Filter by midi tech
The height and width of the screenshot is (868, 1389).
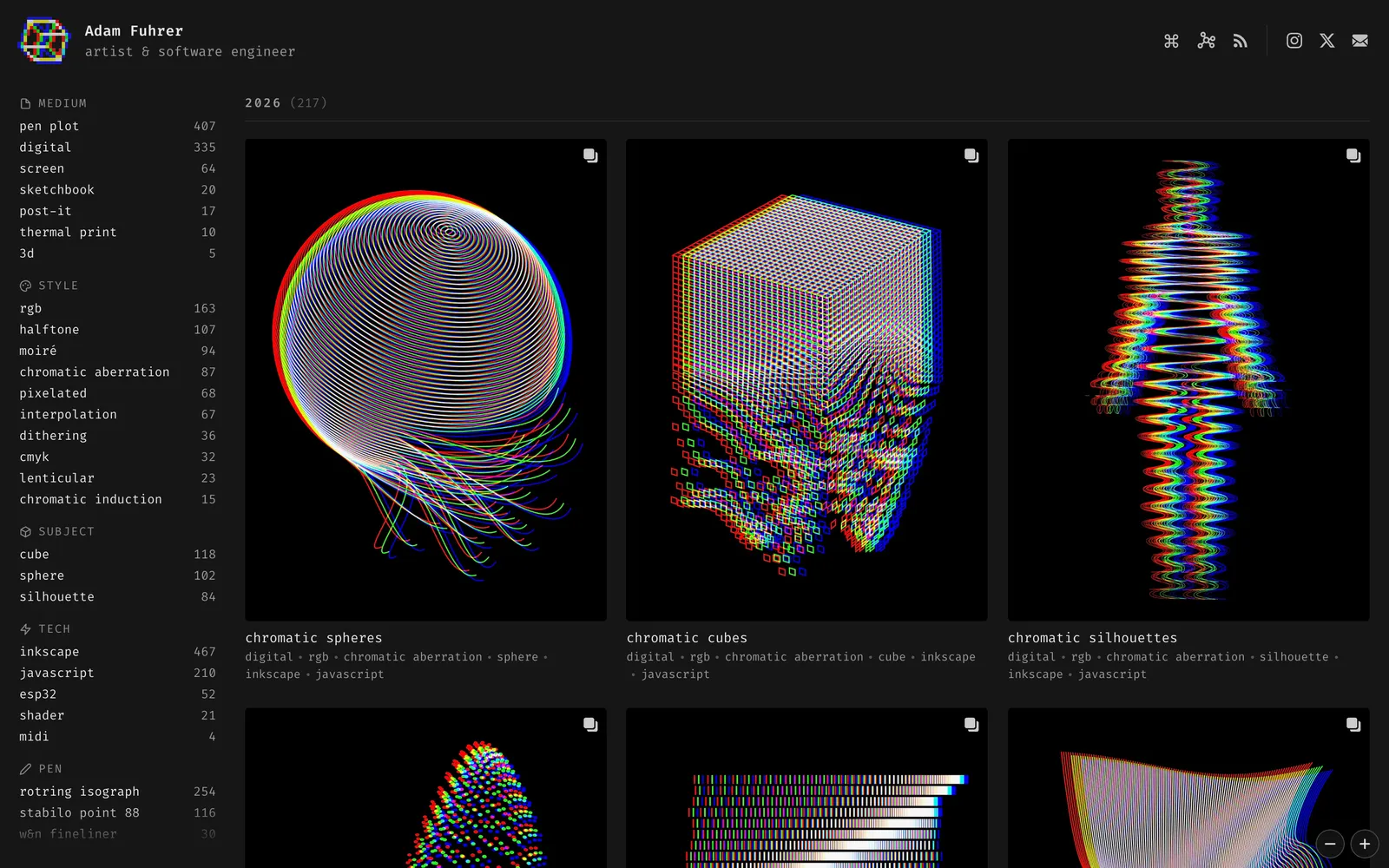(x=117, y=736)
